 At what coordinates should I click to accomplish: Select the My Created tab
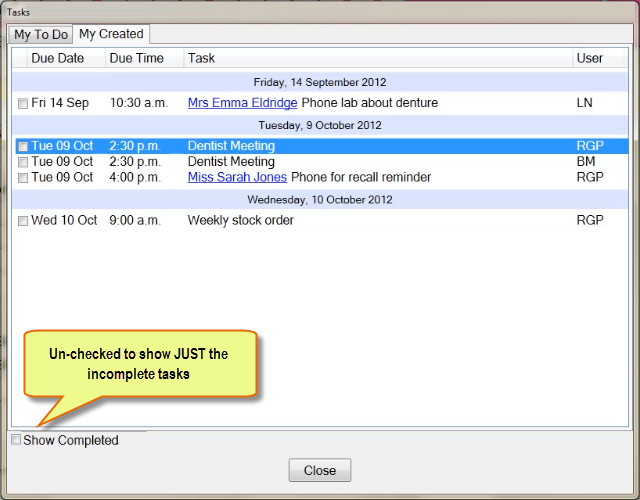111,34
